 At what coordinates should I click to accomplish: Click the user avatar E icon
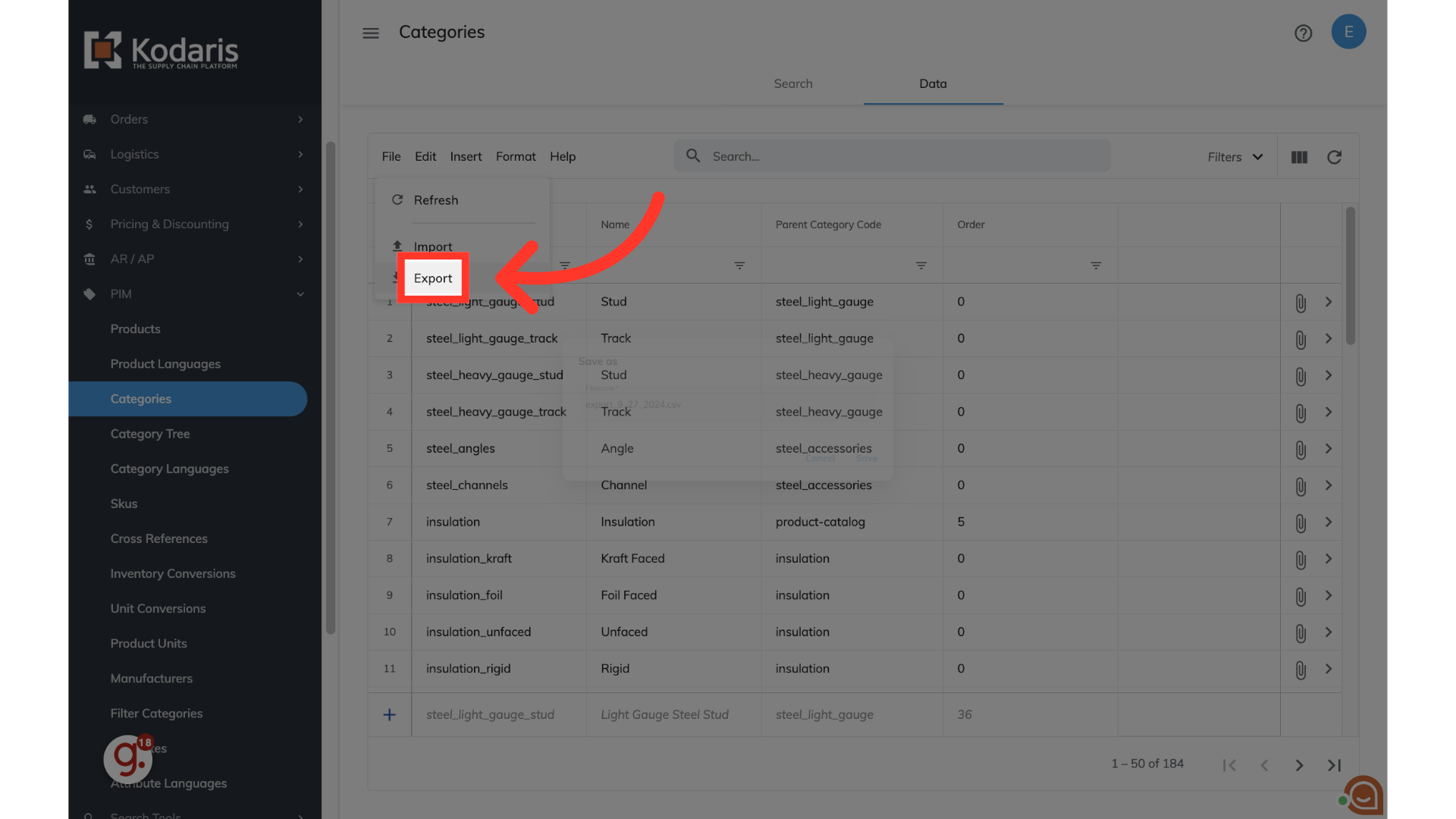pyautogui.click(x=1348, y=32)
